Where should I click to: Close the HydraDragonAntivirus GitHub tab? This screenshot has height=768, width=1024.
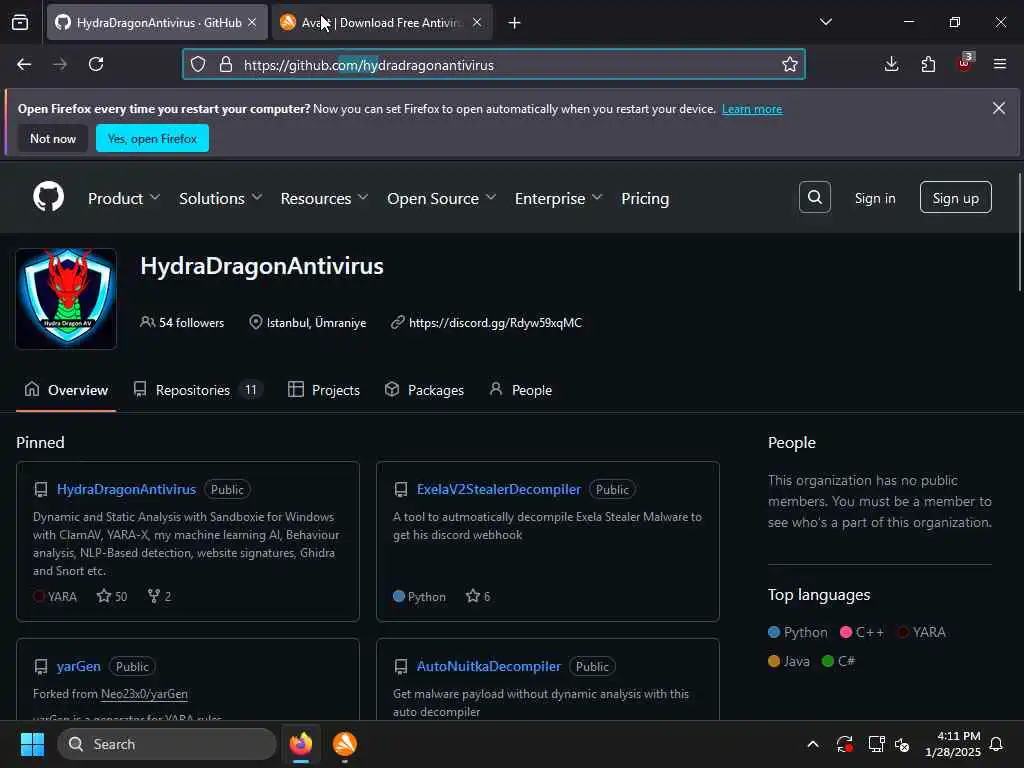tap(252, 22)
